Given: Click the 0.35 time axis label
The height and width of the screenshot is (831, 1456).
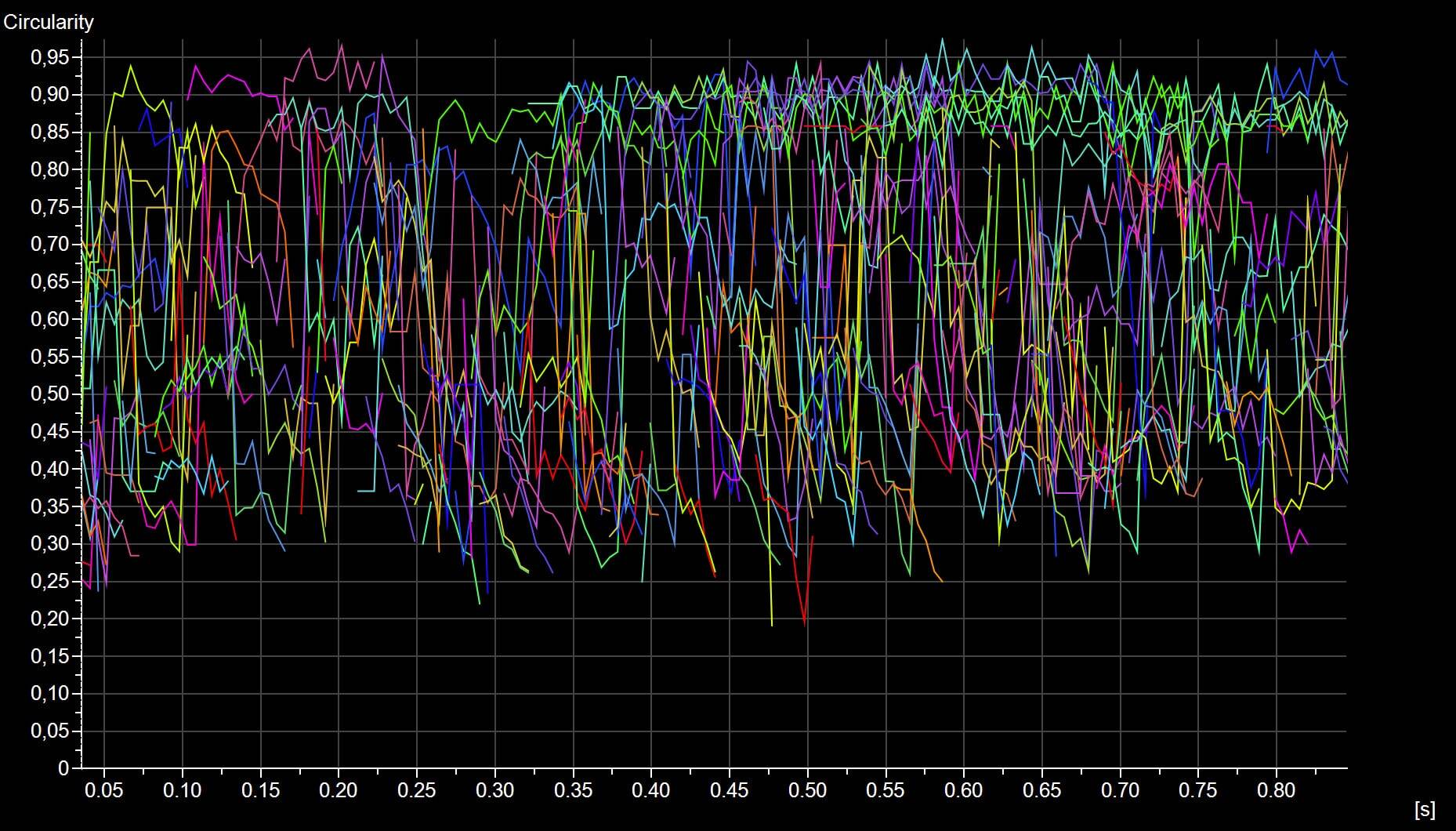Looking at the screenshot, I should 574,790.
